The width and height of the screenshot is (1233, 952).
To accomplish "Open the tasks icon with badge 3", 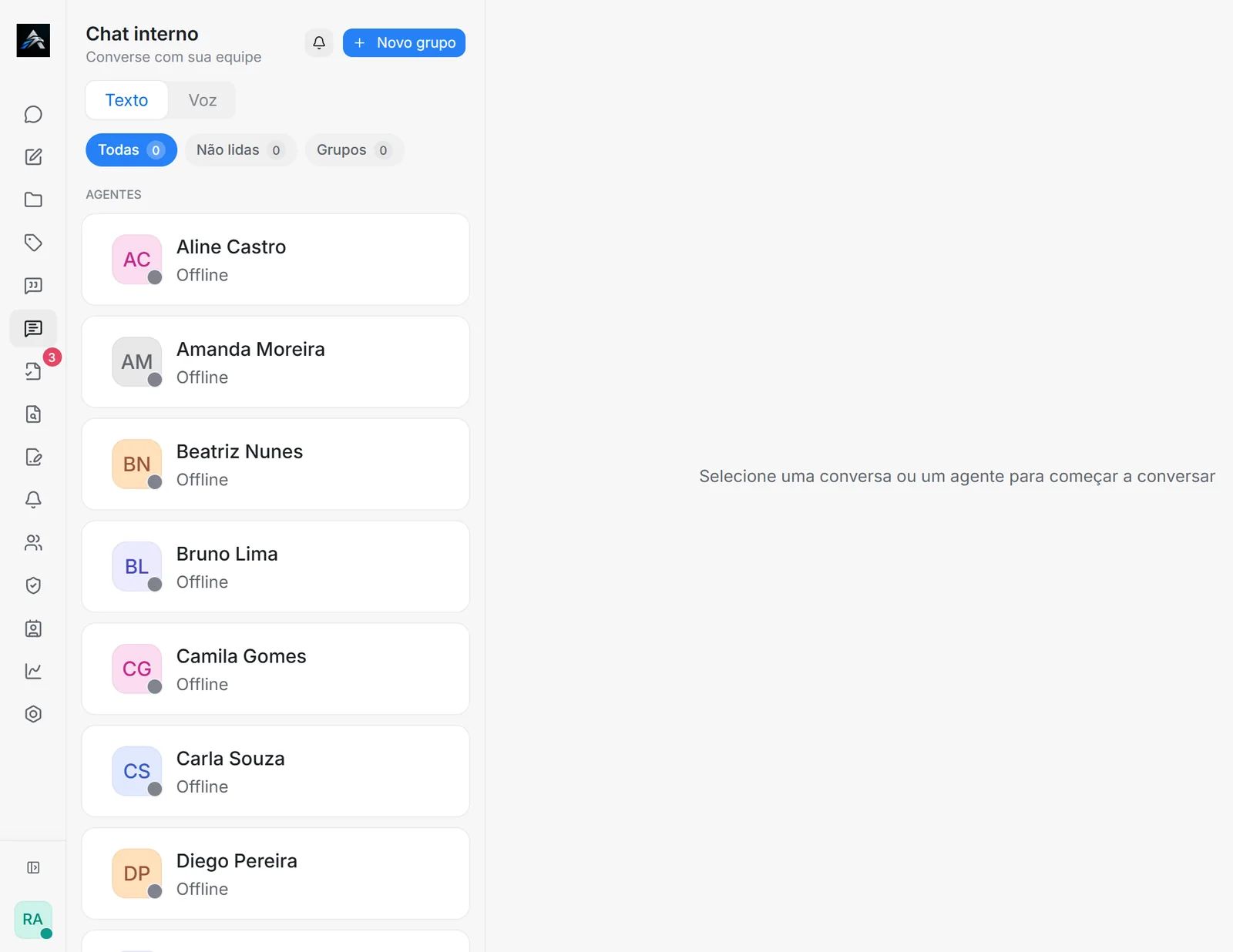I will click(x=33, y=371).
